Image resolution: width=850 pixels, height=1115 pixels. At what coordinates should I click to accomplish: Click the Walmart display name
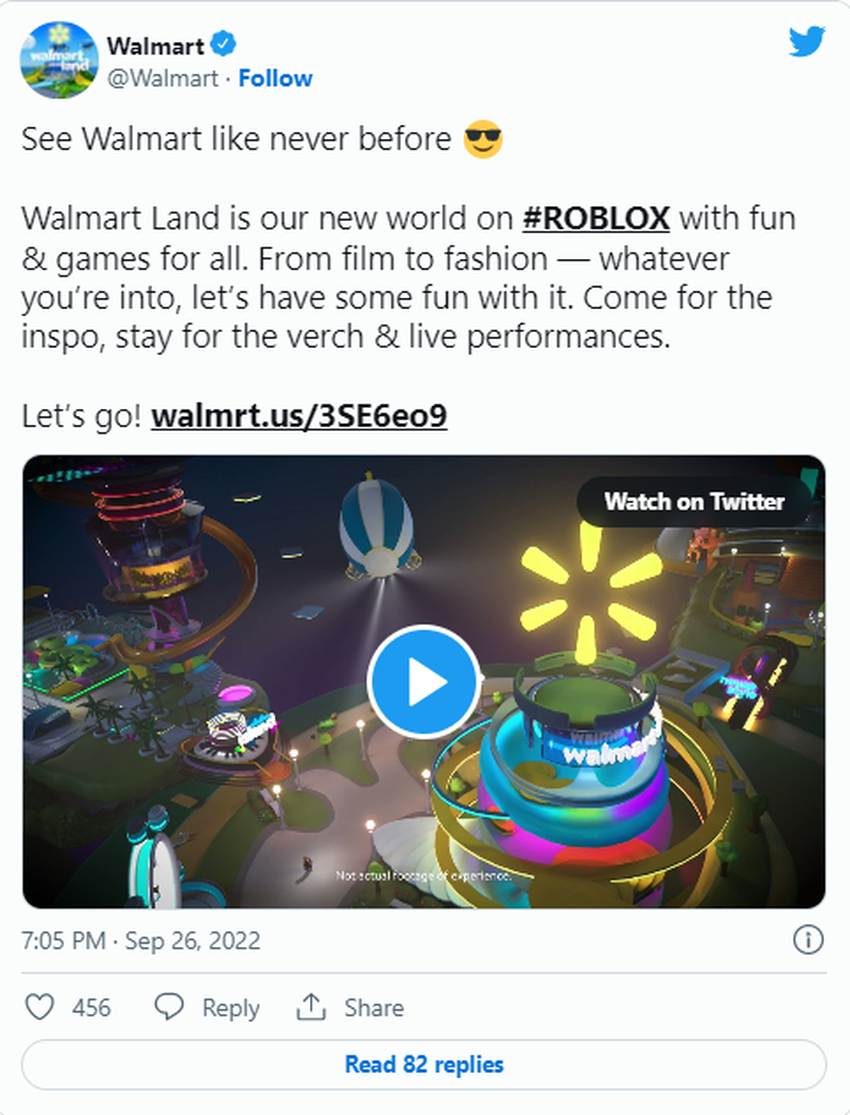point(155,46)
